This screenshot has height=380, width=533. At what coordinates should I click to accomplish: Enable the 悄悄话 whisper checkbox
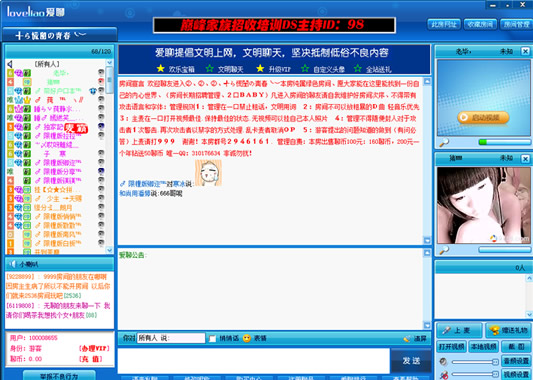212,339
